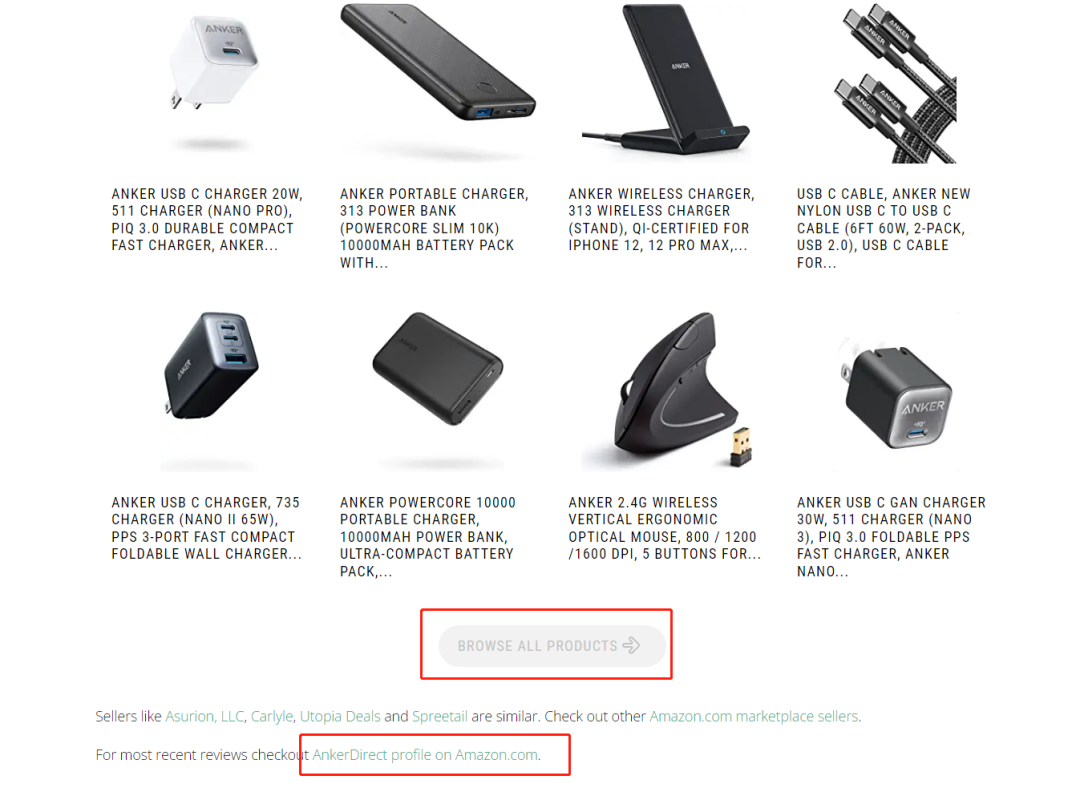The height and width of the screenshot is (804, 1080).
Task: Select the Anker USB C Charger 20W title
Action: [207, 220]
